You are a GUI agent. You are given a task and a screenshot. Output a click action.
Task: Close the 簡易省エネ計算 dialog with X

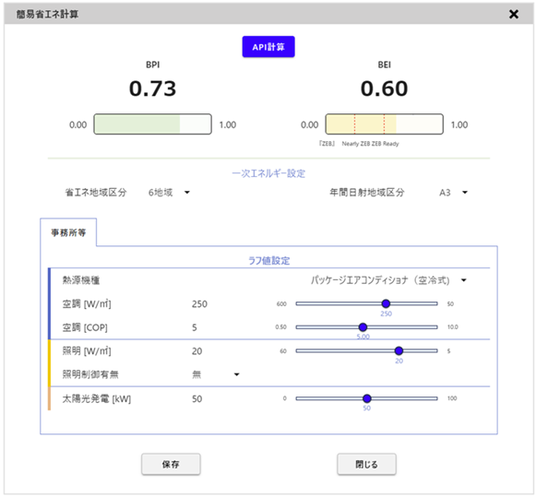pyautogui.click(x=513, y=14)
